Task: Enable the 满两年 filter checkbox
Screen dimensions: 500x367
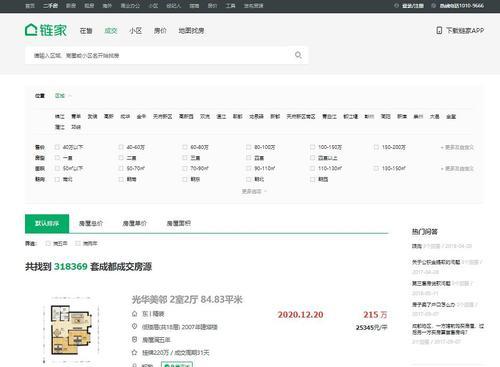Action: click(x=78, y=243)
